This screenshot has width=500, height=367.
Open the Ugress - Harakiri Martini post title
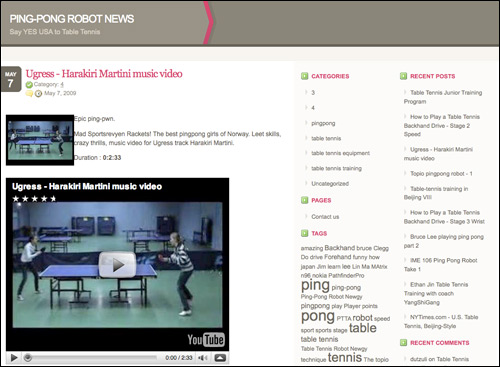click(104, 74)
